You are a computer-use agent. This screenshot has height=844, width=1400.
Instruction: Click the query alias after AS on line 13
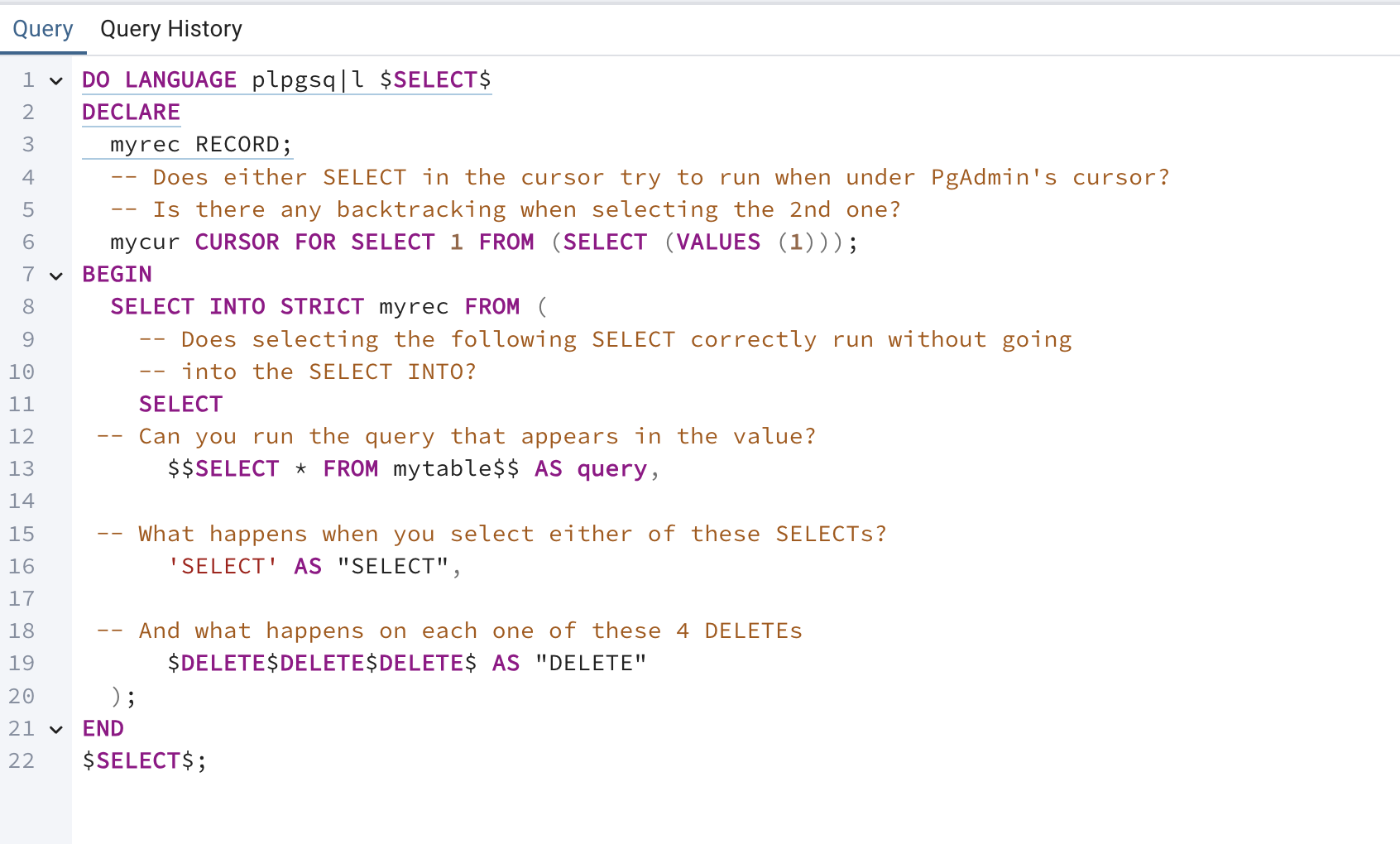coord(611,469)
